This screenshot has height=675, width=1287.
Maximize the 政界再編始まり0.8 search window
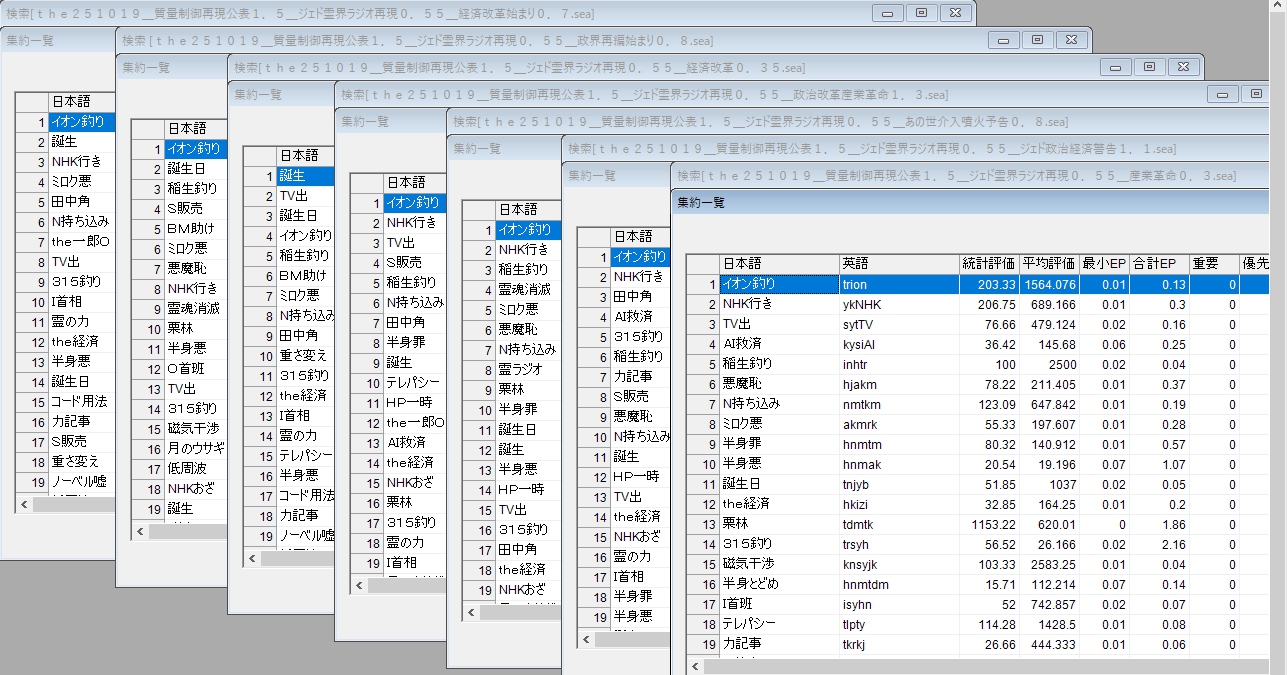(1037, 40)
